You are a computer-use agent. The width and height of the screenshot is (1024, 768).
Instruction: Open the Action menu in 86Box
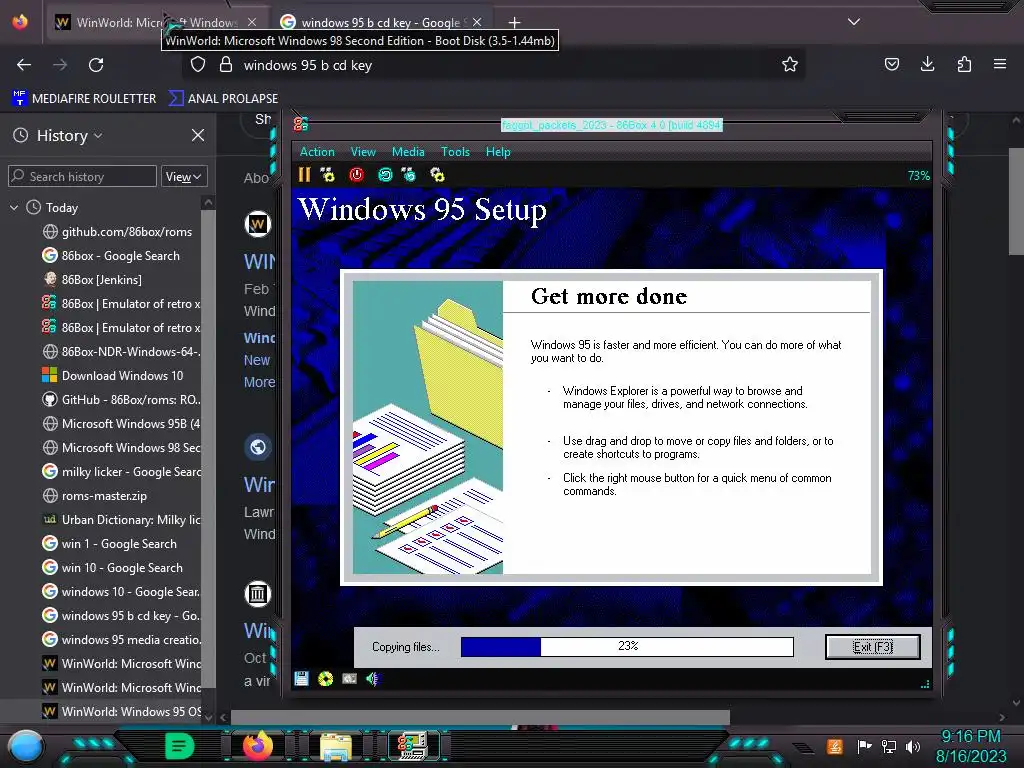pyautogui.click(x=317, y=152)
